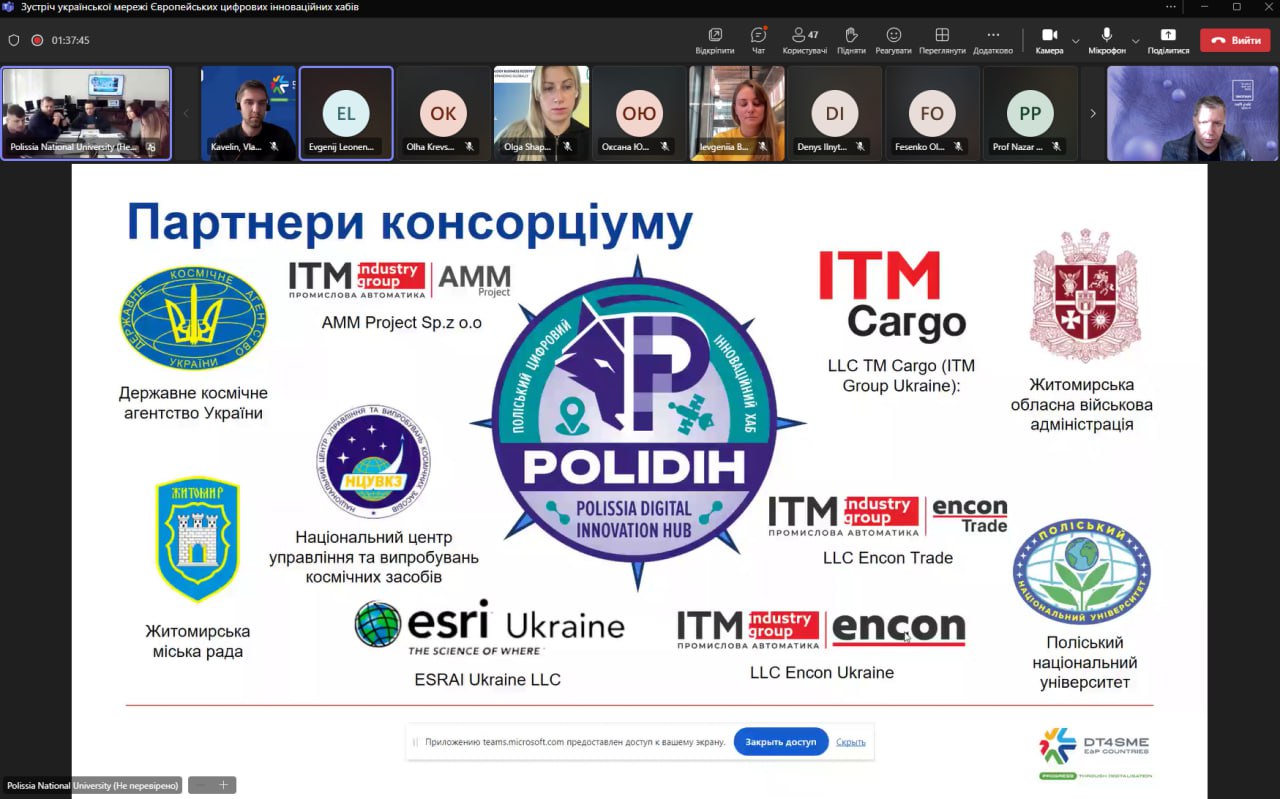Open Додатково more actions menu
The width and height of the screenshot is (1280, 799).
coord(993,38)
